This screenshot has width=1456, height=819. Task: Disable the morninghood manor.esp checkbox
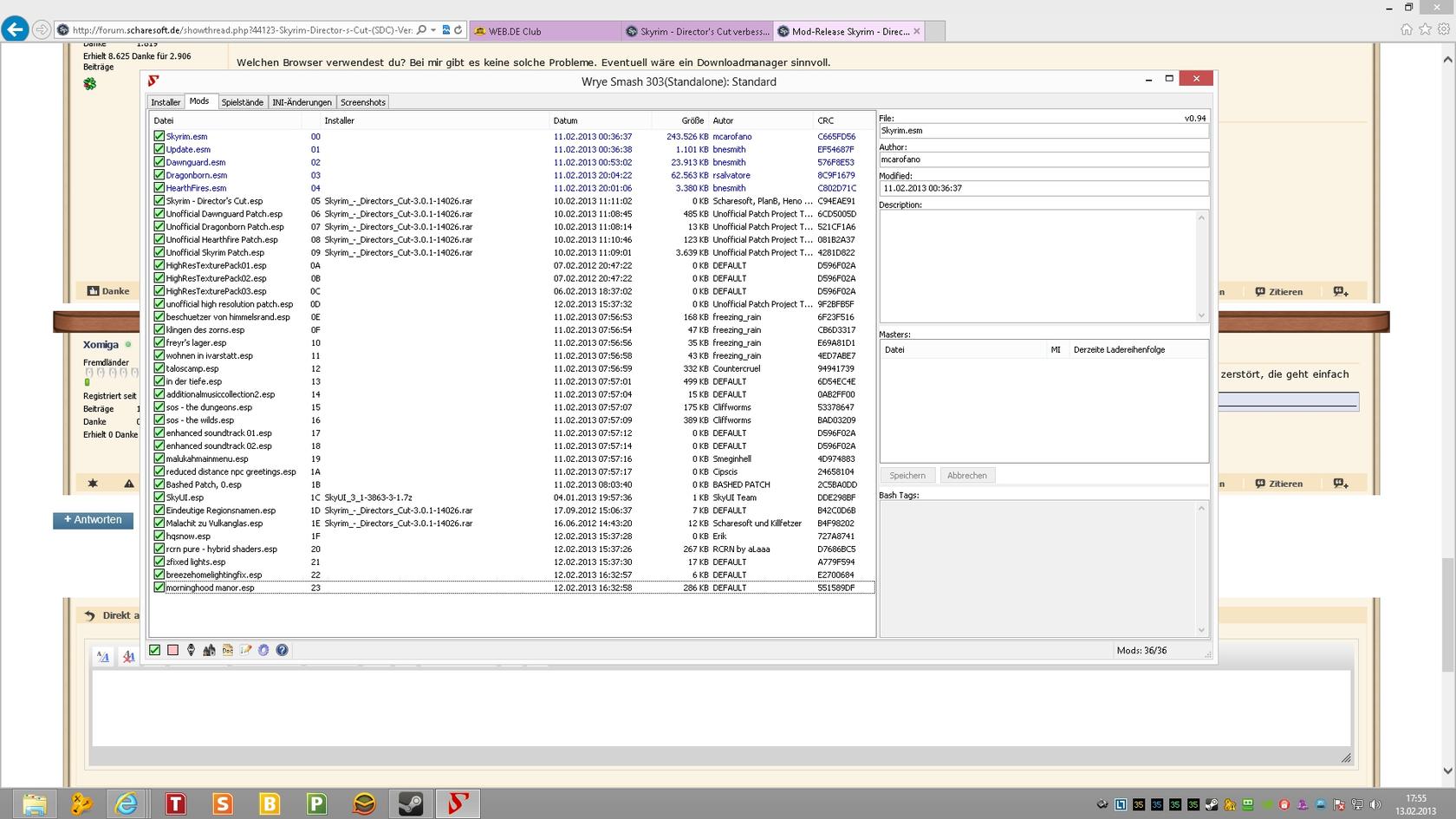(159, 588)
